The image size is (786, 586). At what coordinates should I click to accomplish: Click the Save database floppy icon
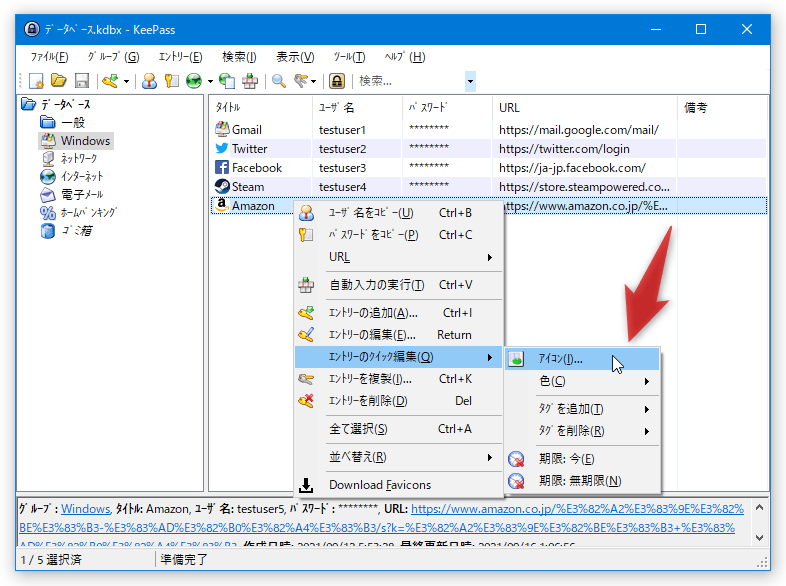82,81
